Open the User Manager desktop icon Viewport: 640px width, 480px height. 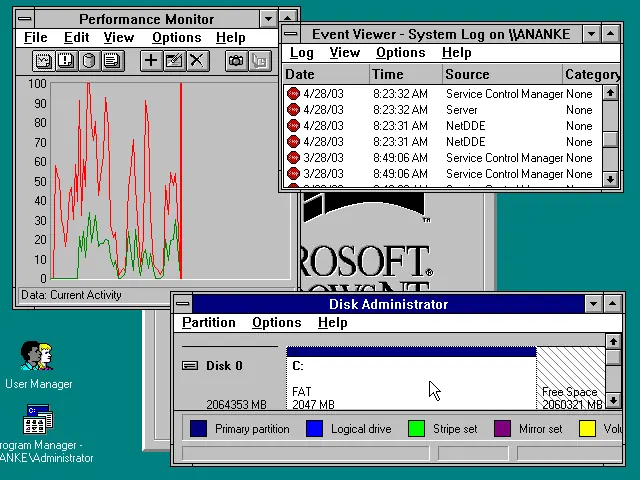pyautogui.click(x=38, y=357)
